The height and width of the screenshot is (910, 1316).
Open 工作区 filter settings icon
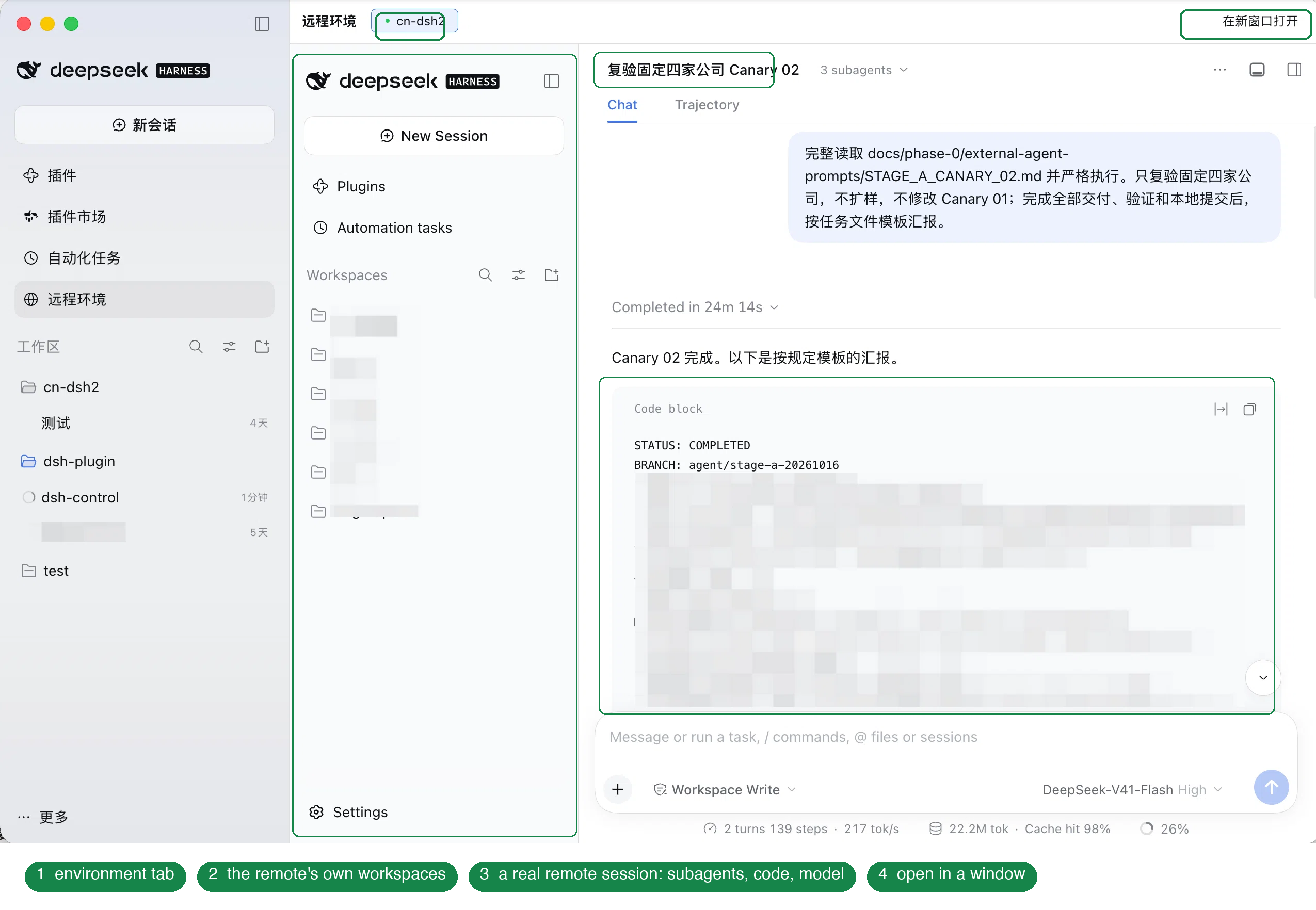229,347
